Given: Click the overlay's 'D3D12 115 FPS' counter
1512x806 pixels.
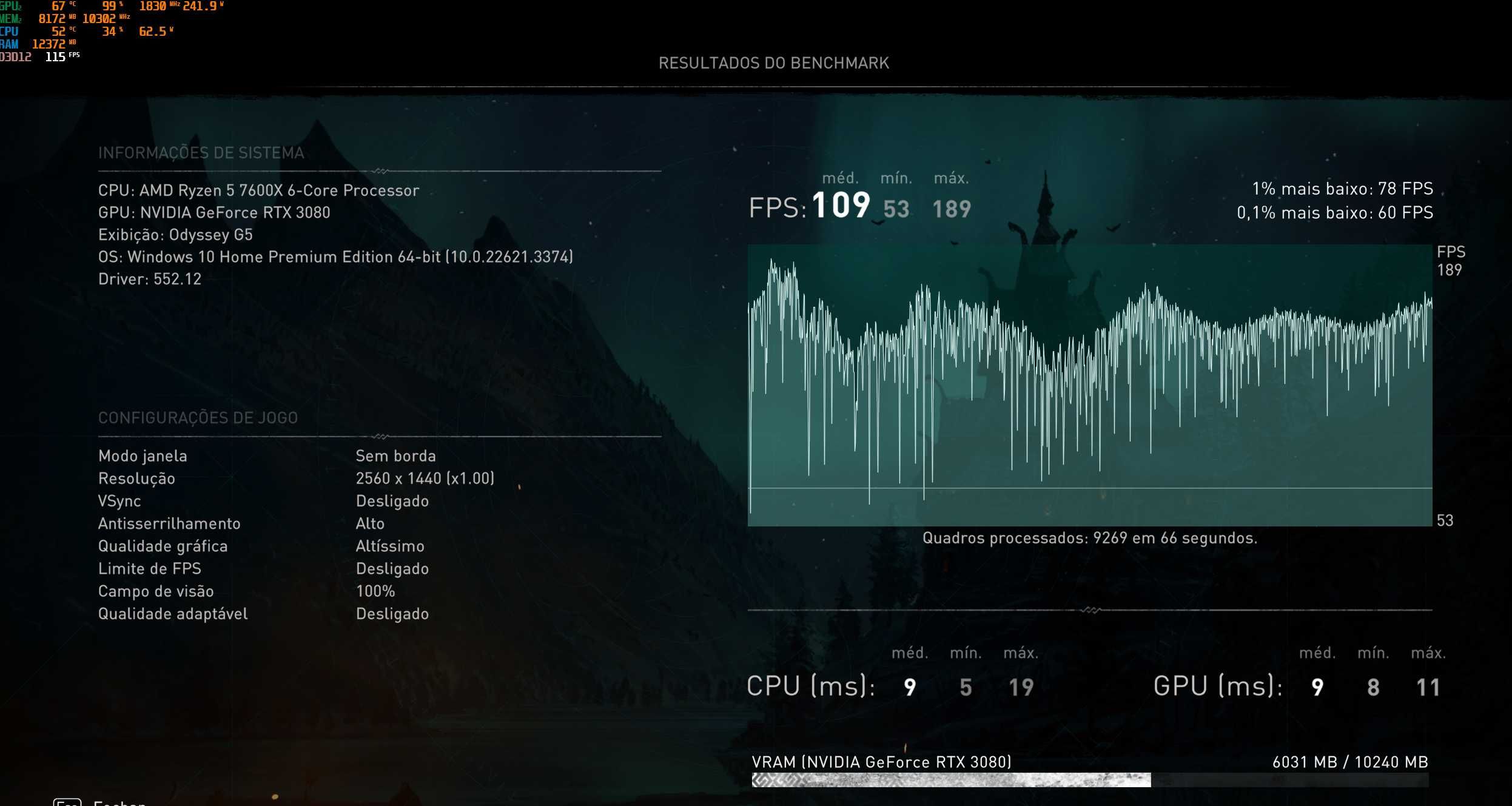Looking at the screenshot, I should pos(40,57).
